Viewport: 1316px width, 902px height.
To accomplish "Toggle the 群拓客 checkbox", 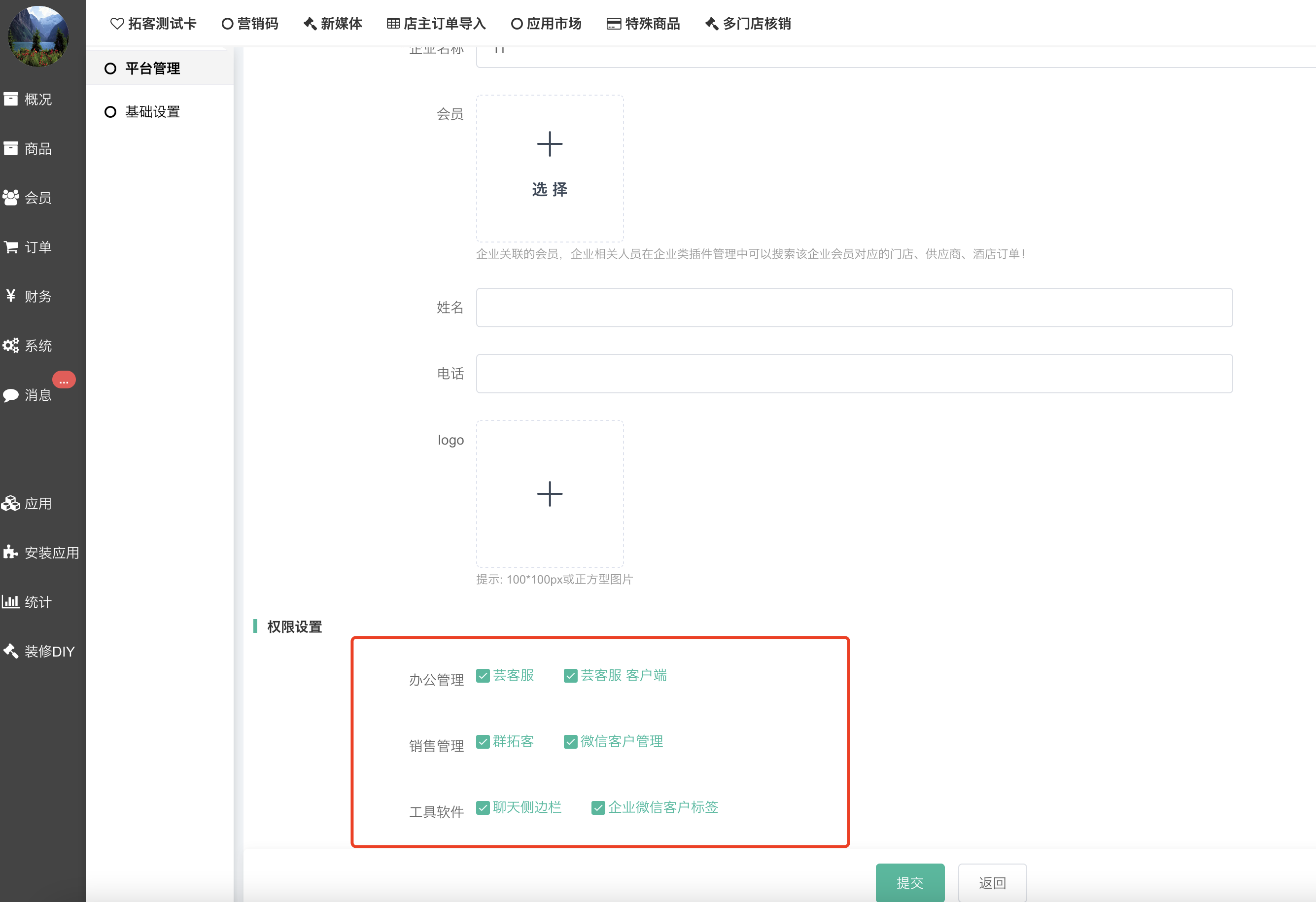I will click(x=483, y=742).
